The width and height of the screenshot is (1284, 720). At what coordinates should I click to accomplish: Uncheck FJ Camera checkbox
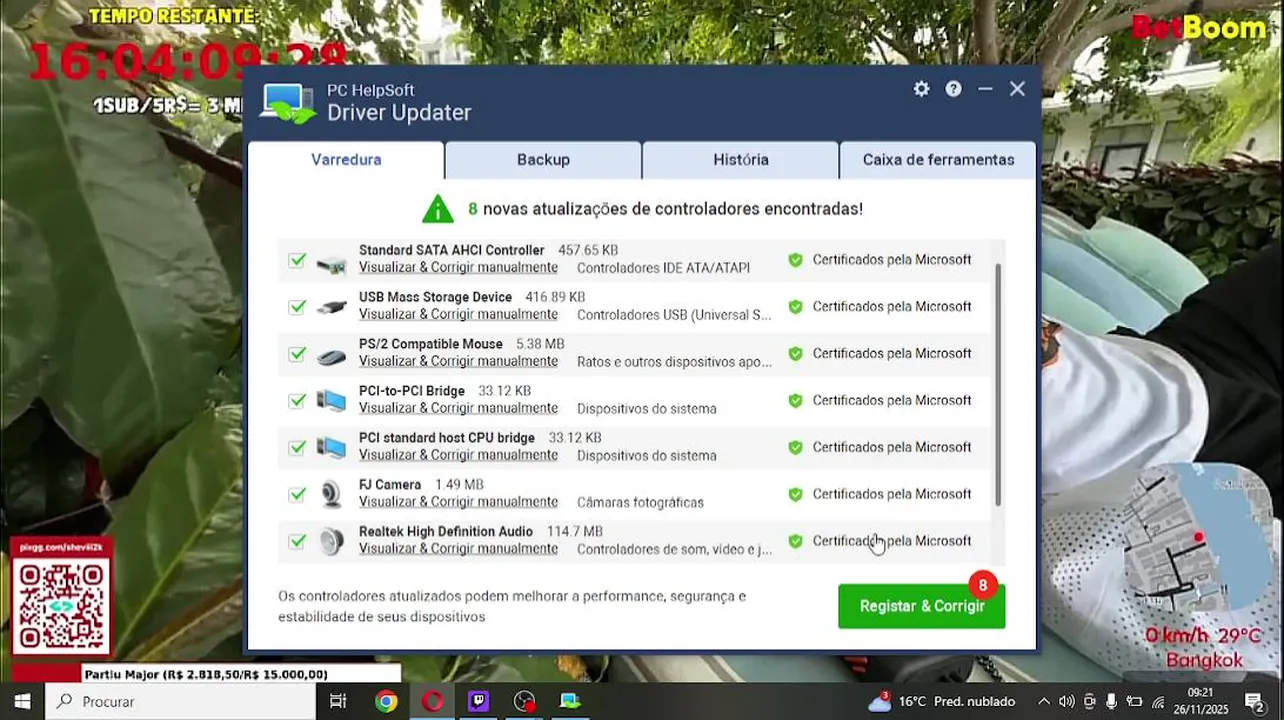[x=297, y=494]
